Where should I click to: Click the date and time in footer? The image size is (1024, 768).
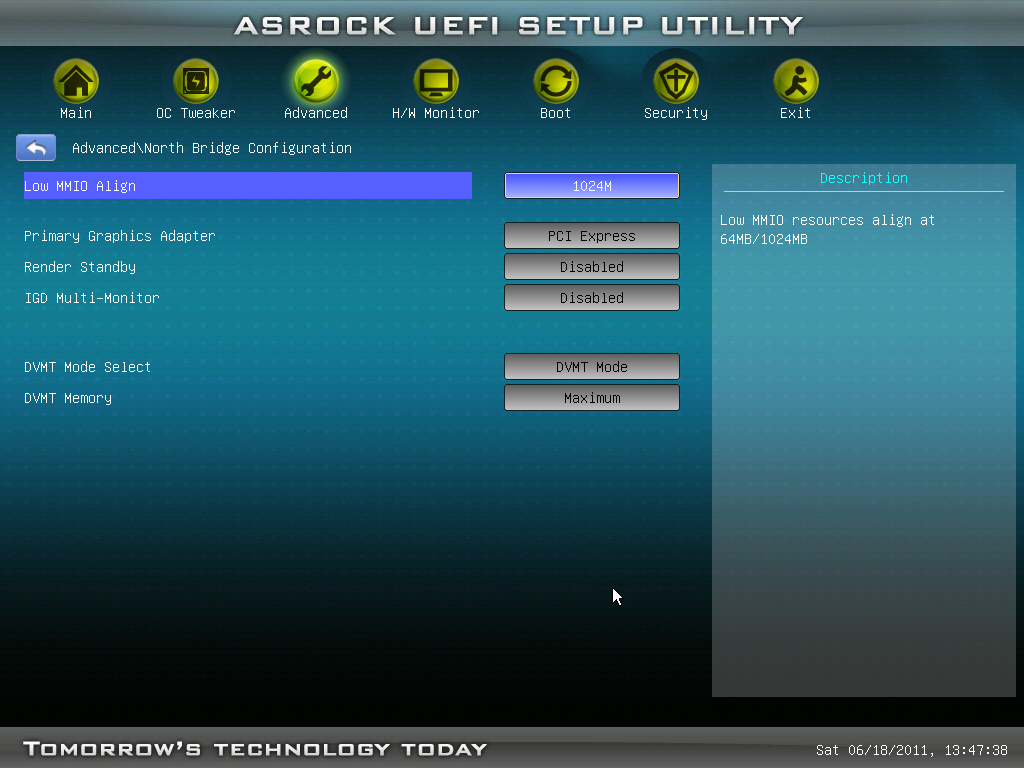912,750
